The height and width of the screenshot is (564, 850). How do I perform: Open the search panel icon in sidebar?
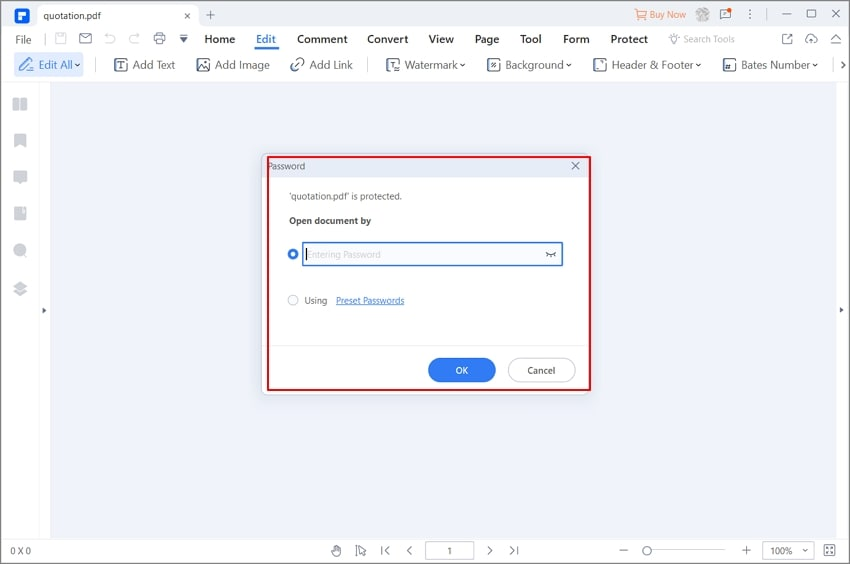click(20, 250)
